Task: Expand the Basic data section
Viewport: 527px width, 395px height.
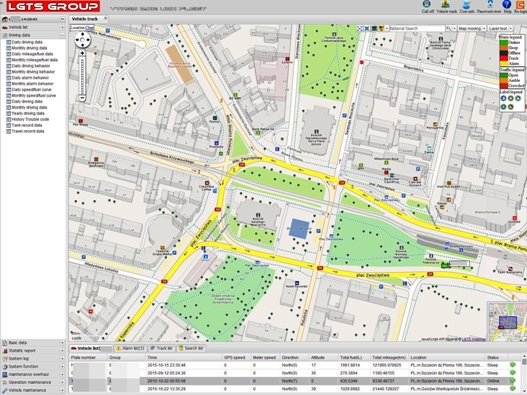Action: click(x=62, y=343)
